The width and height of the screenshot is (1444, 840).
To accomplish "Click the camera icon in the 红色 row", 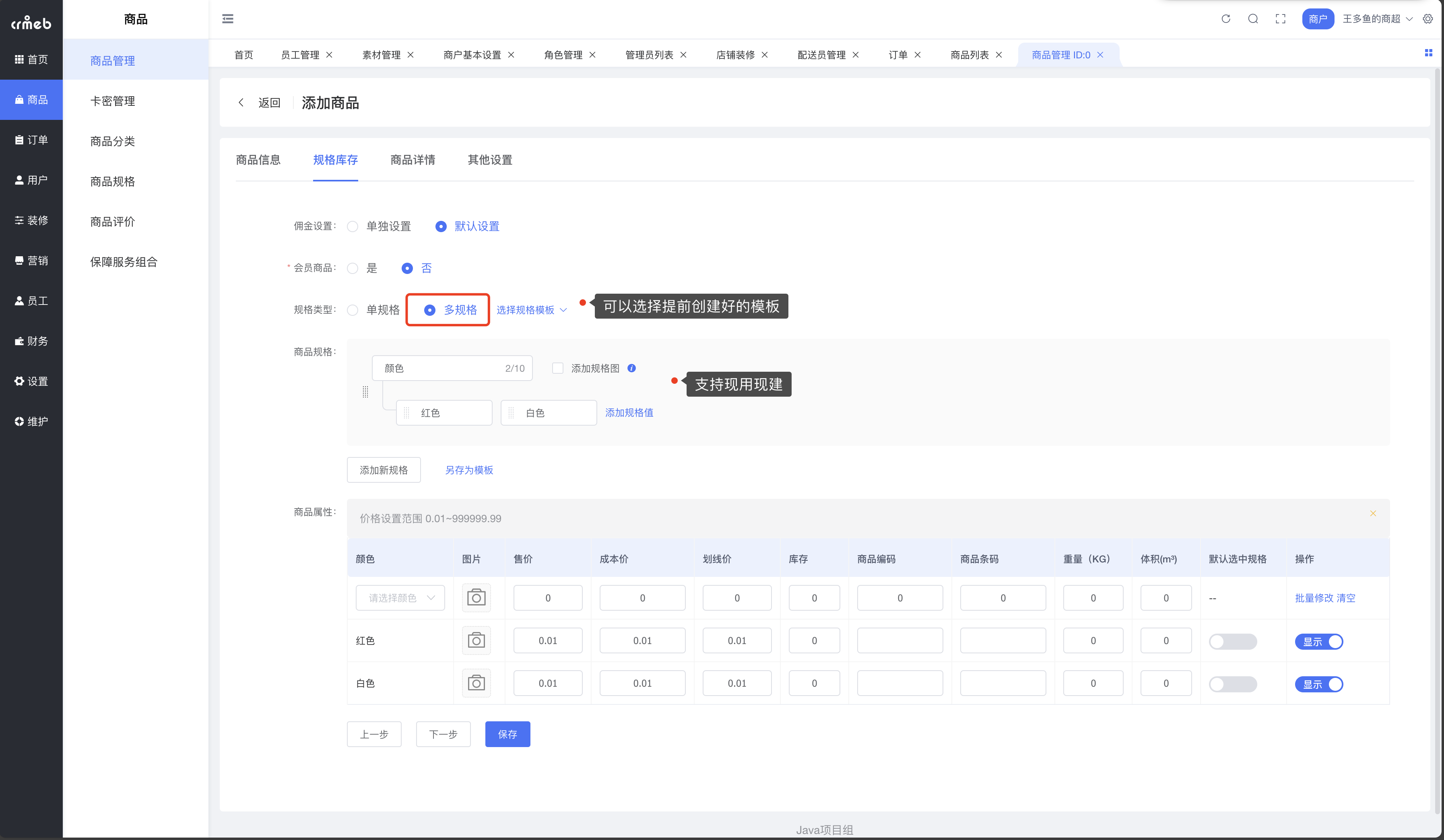I will pyautogui.click(x=476, y=640).
